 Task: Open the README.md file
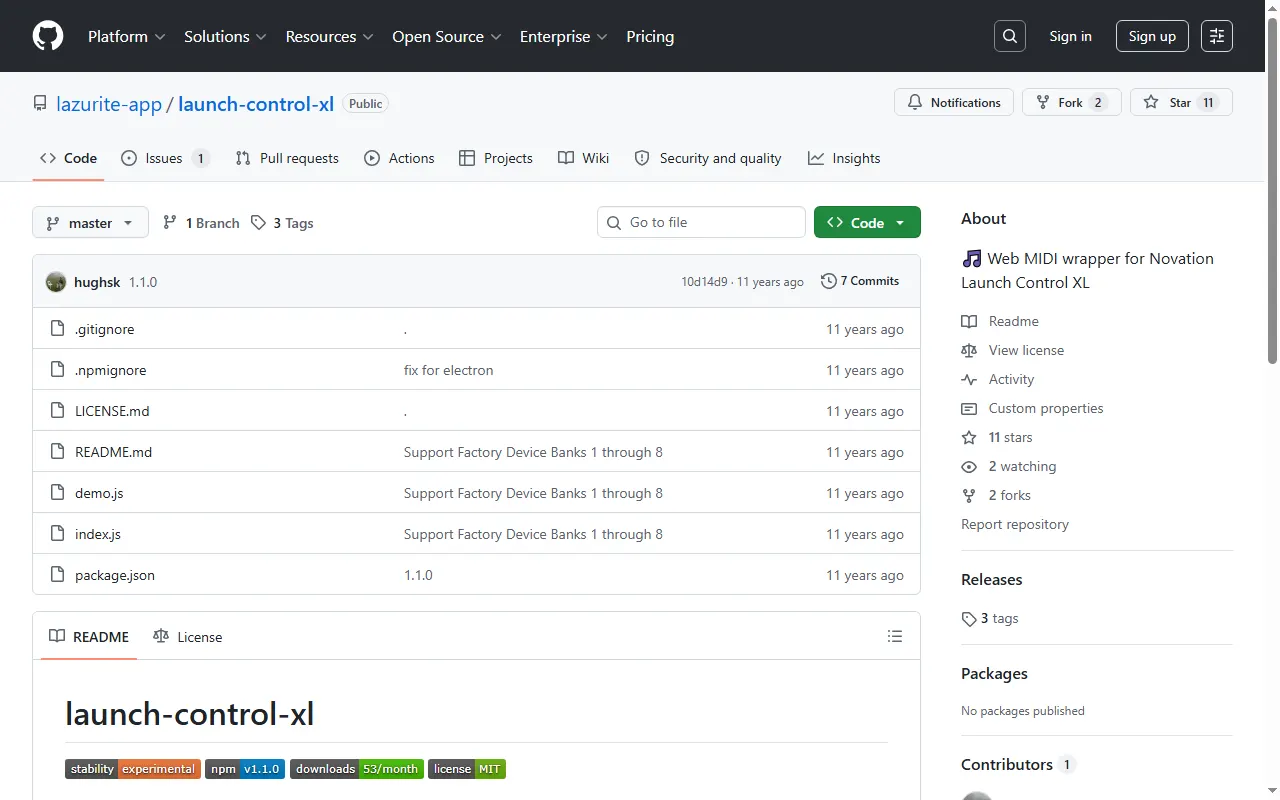click(x=113, y=452)
